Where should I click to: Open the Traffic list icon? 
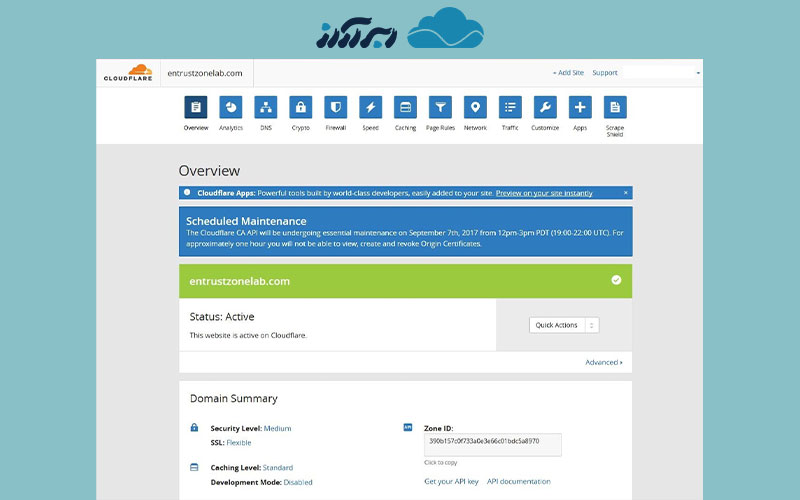click(510, 107)
